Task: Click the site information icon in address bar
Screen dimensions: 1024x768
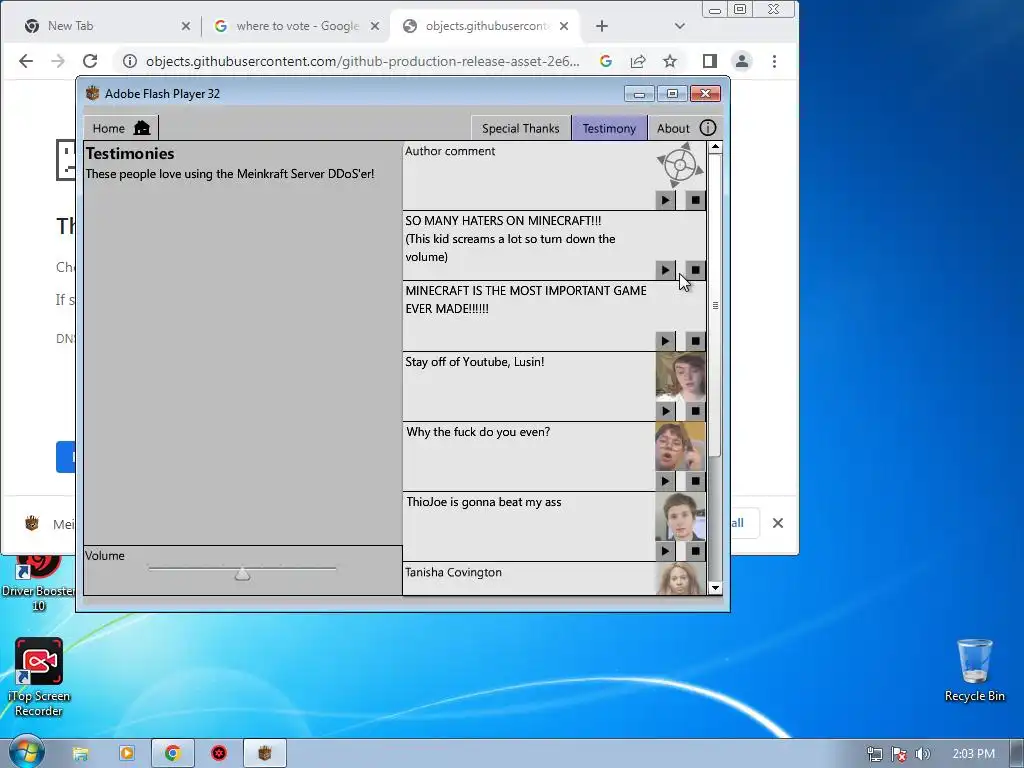Action: [x=130, y=61]
